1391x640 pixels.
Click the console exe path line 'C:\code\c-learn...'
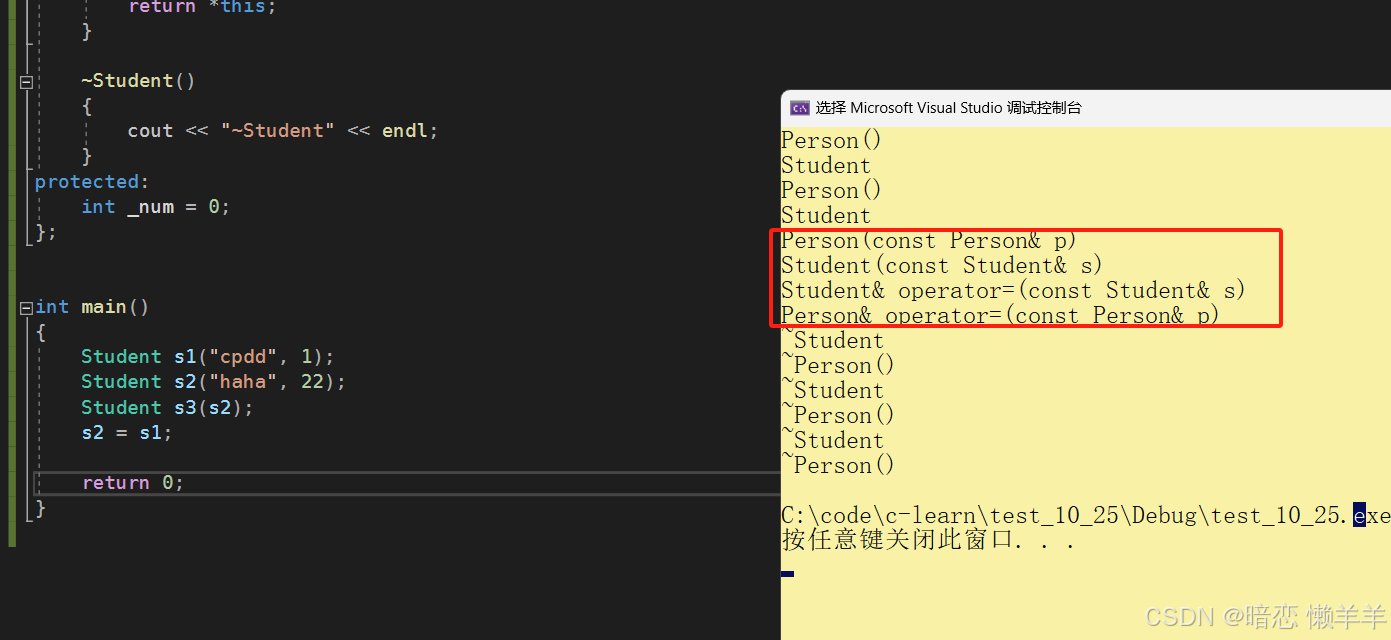(1085, 516)
